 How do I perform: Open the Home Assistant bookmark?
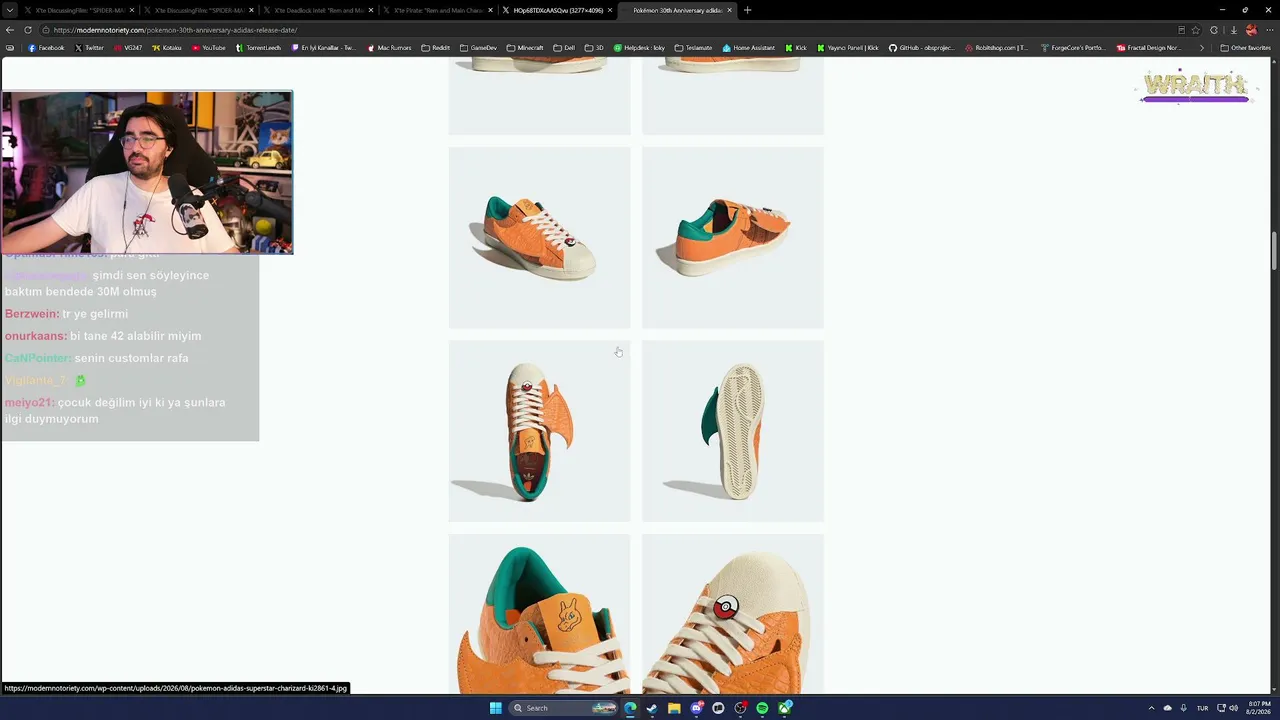click(750, 48)
